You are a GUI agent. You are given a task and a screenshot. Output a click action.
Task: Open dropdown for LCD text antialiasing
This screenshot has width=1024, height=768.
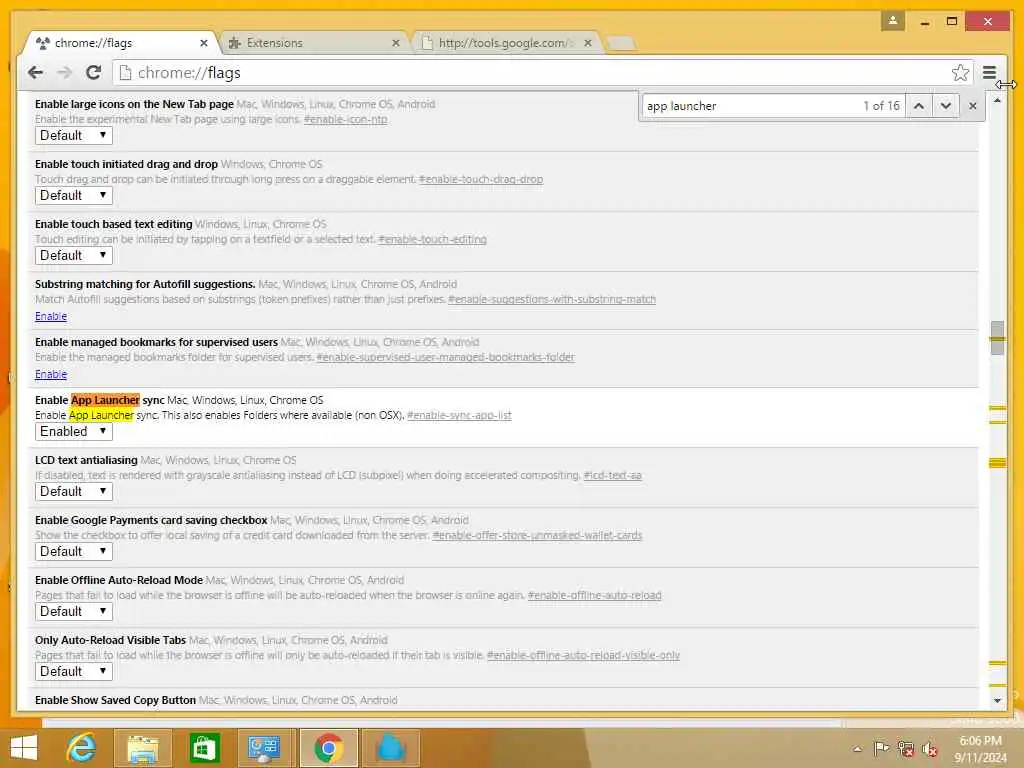coord(74,491)
